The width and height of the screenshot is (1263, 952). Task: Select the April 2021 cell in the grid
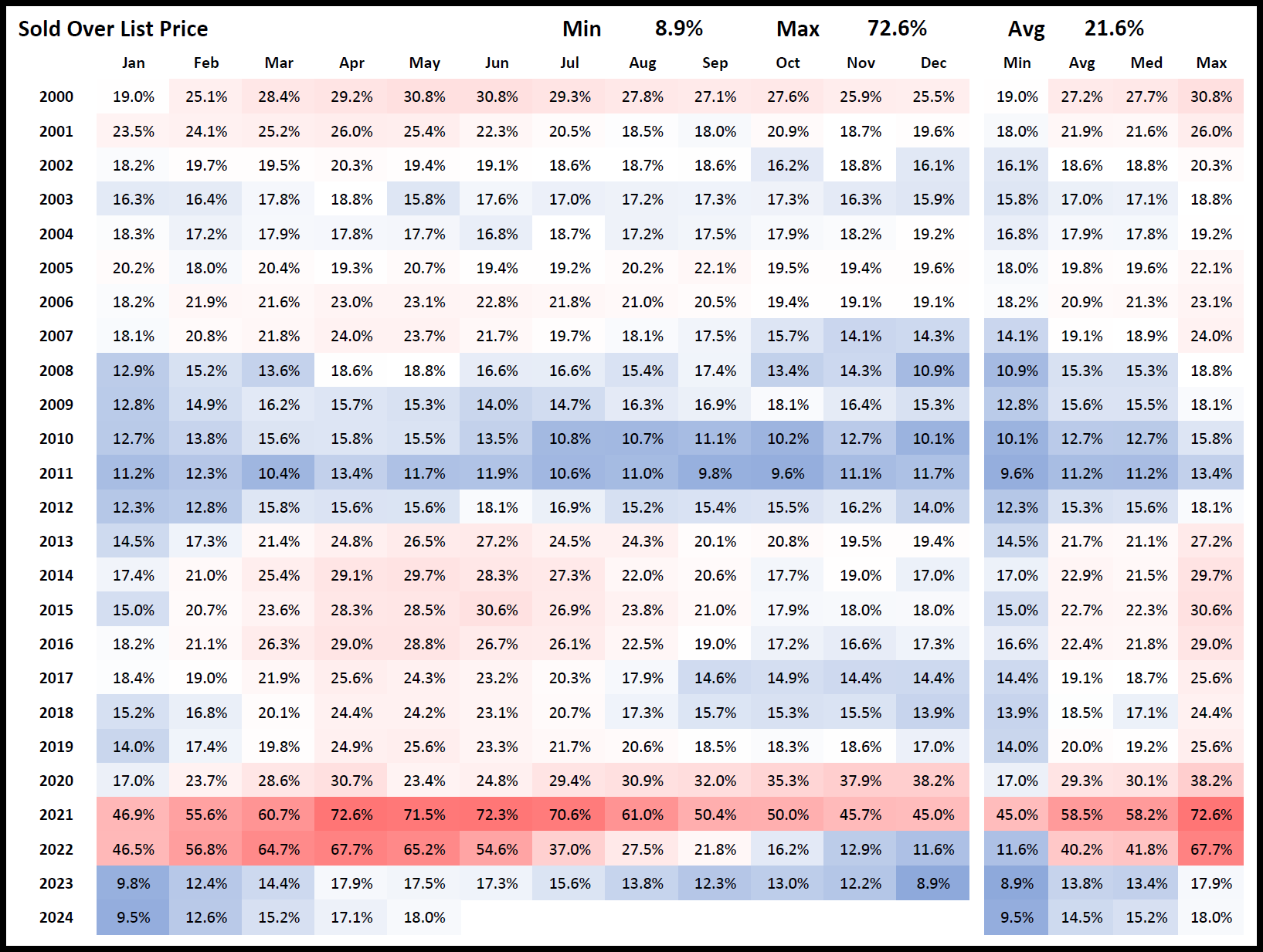pyautogui.click(x=351, y=815)
